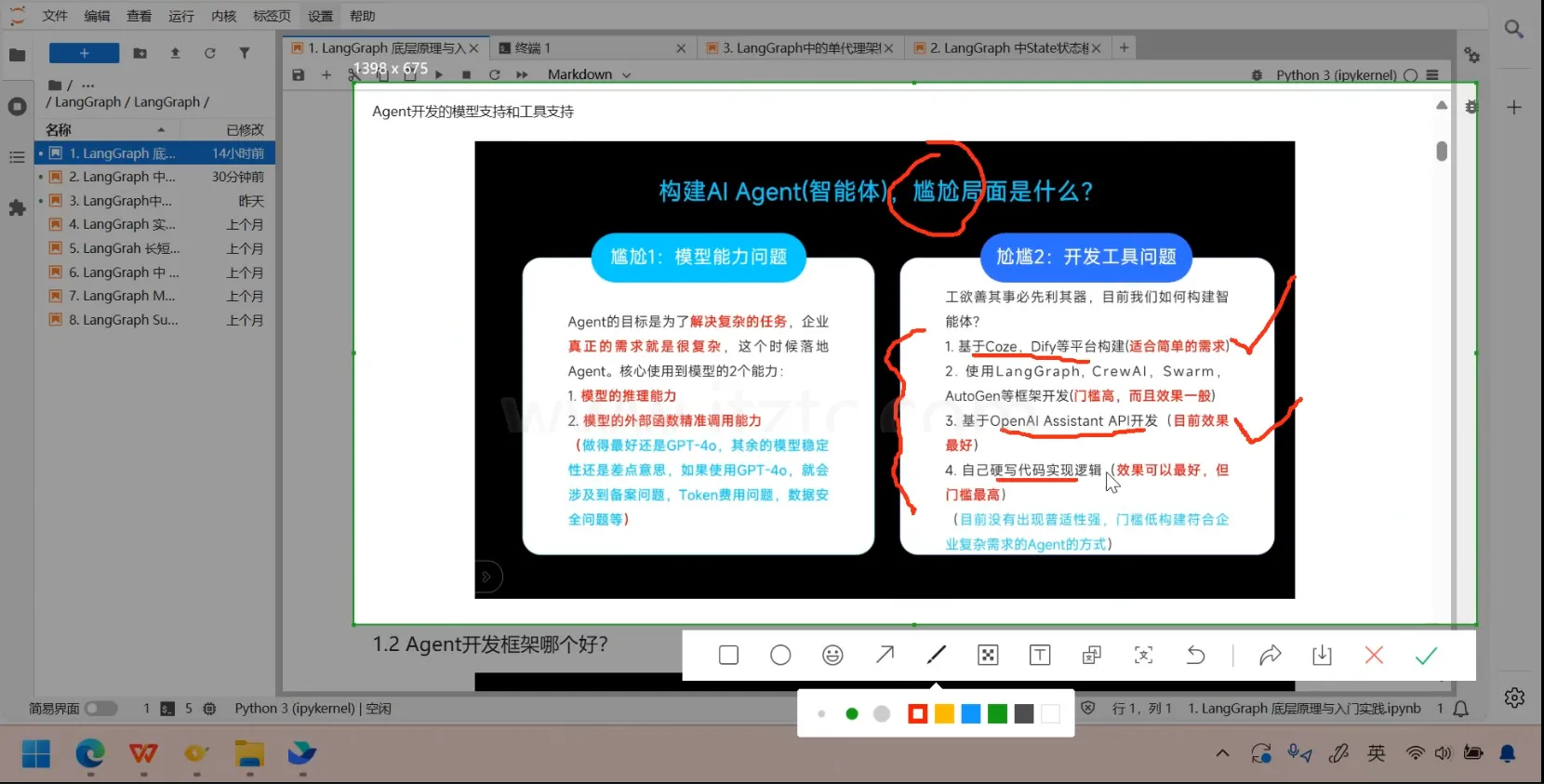Viewport: 1544px width, 784px height.
Task: Run the selected cell
Action: (439, 74)
